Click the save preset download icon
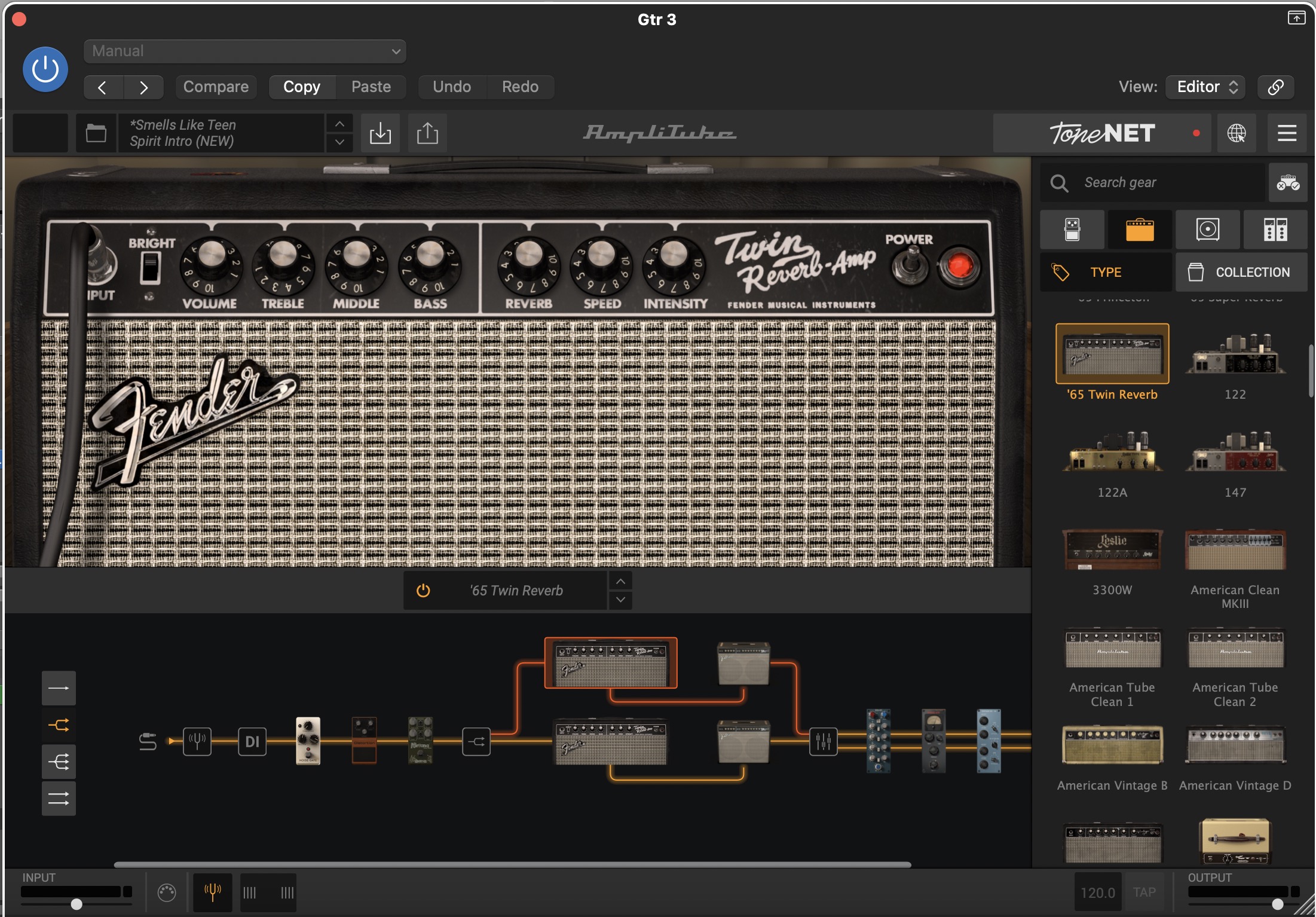This screenshot has width=1316, height=917. (380, 133)
